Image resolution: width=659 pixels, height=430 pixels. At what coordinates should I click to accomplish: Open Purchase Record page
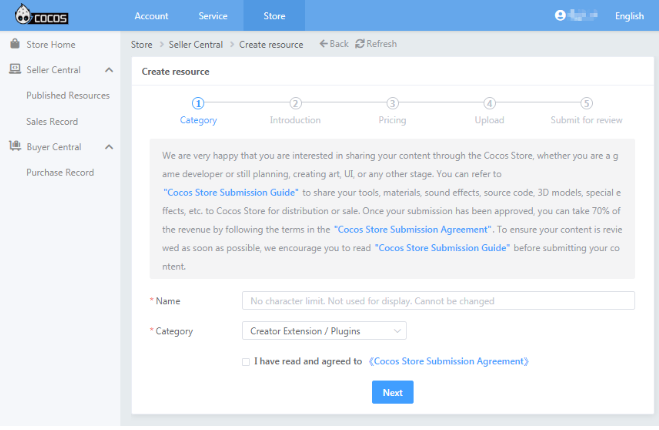point(60,172)
